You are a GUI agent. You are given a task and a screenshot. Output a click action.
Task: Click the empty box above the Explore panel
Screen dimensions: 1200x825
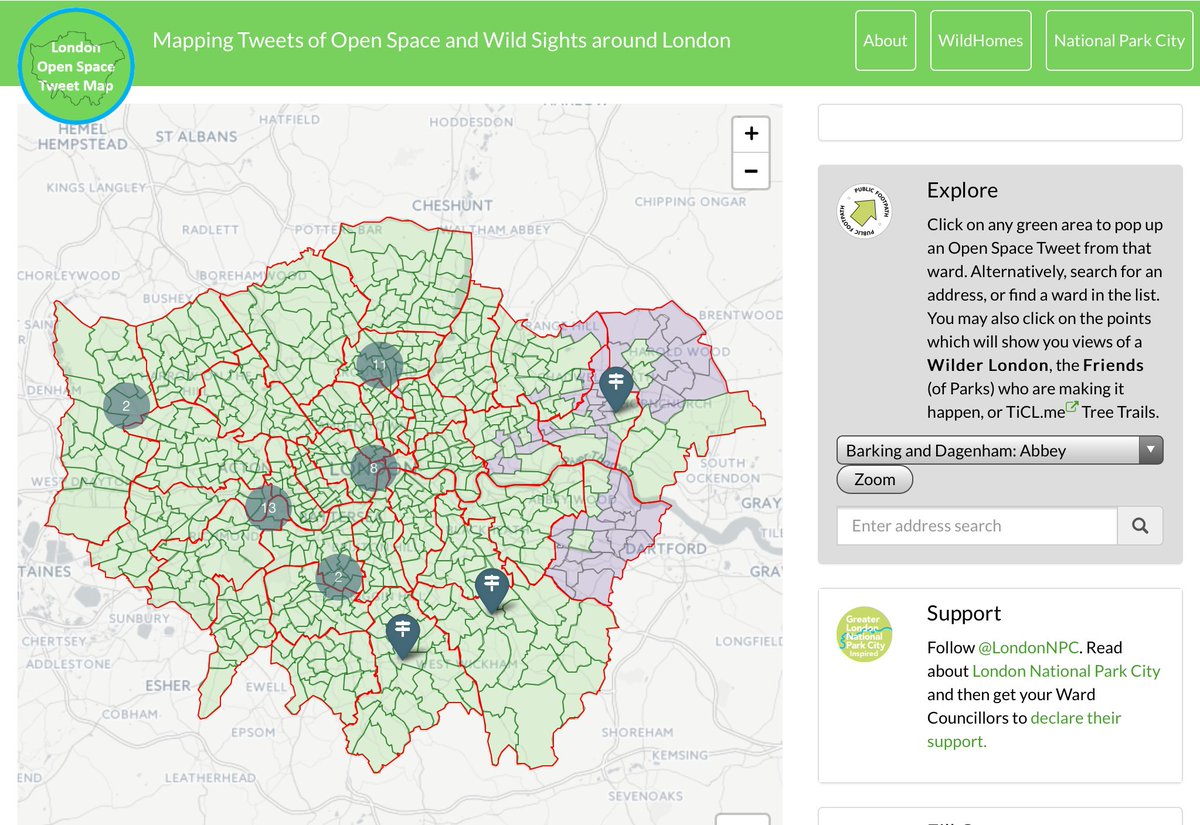pos(1000,123)
